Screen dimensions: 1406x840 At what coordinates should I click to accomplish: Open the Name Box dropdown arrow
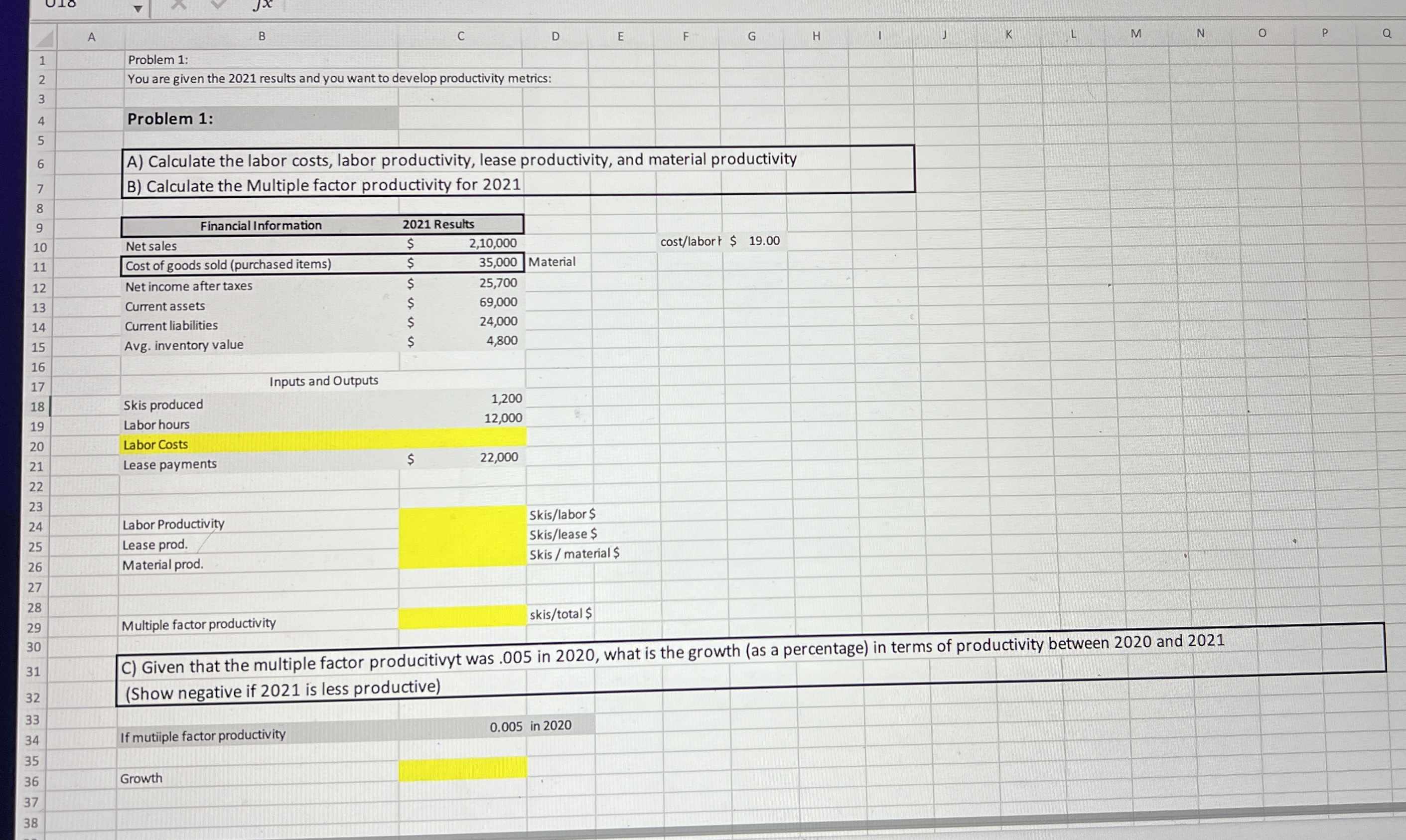point(138,8)
